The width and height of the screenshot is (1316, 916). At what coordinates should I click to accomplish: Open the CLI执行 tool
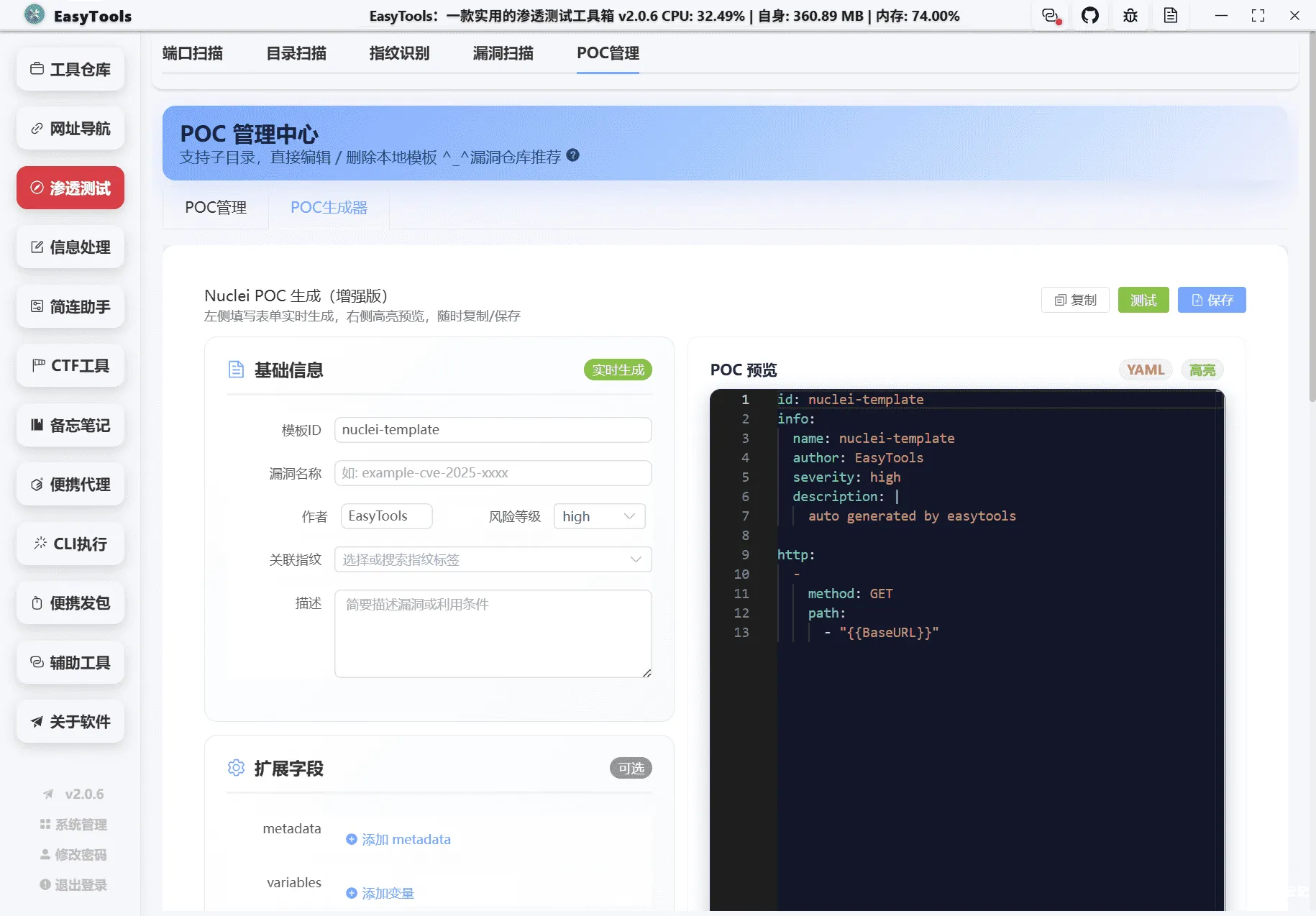click(70, 544)
